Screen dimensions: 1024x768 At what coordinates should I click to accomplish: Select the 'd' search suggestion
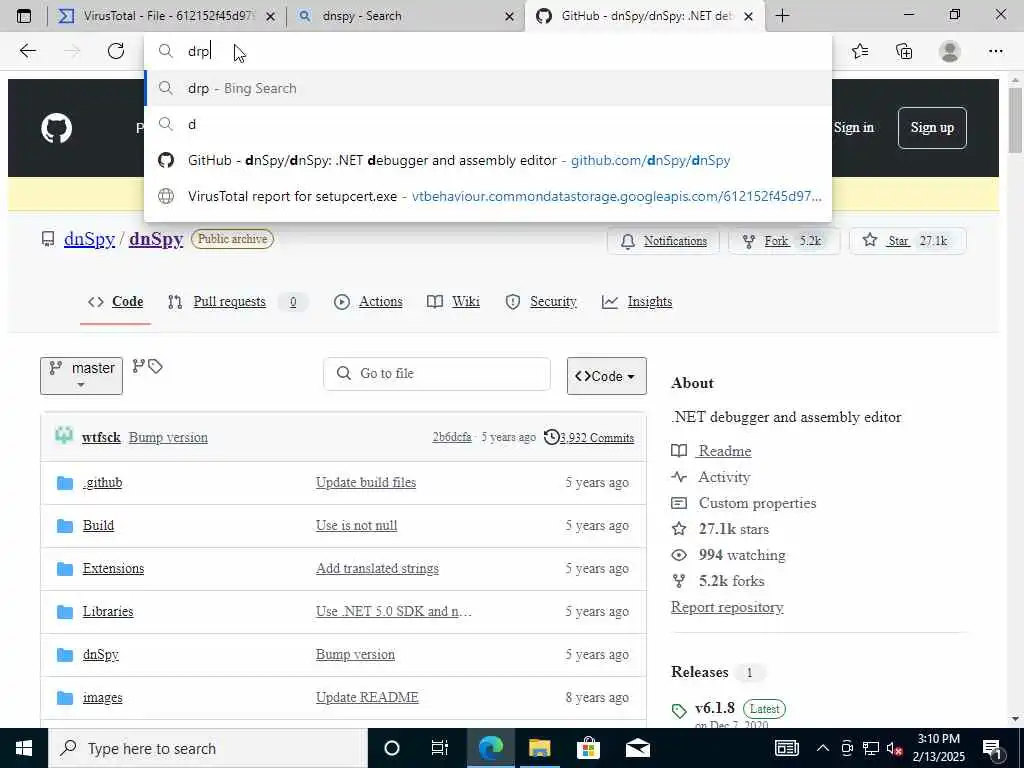(488, 124)
